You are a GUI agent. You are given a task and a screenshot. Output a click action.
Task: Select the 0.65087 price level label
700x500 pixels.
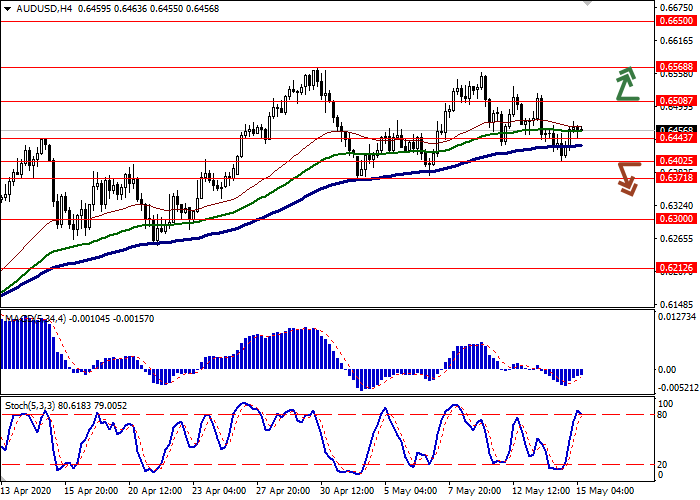point(676,101)
